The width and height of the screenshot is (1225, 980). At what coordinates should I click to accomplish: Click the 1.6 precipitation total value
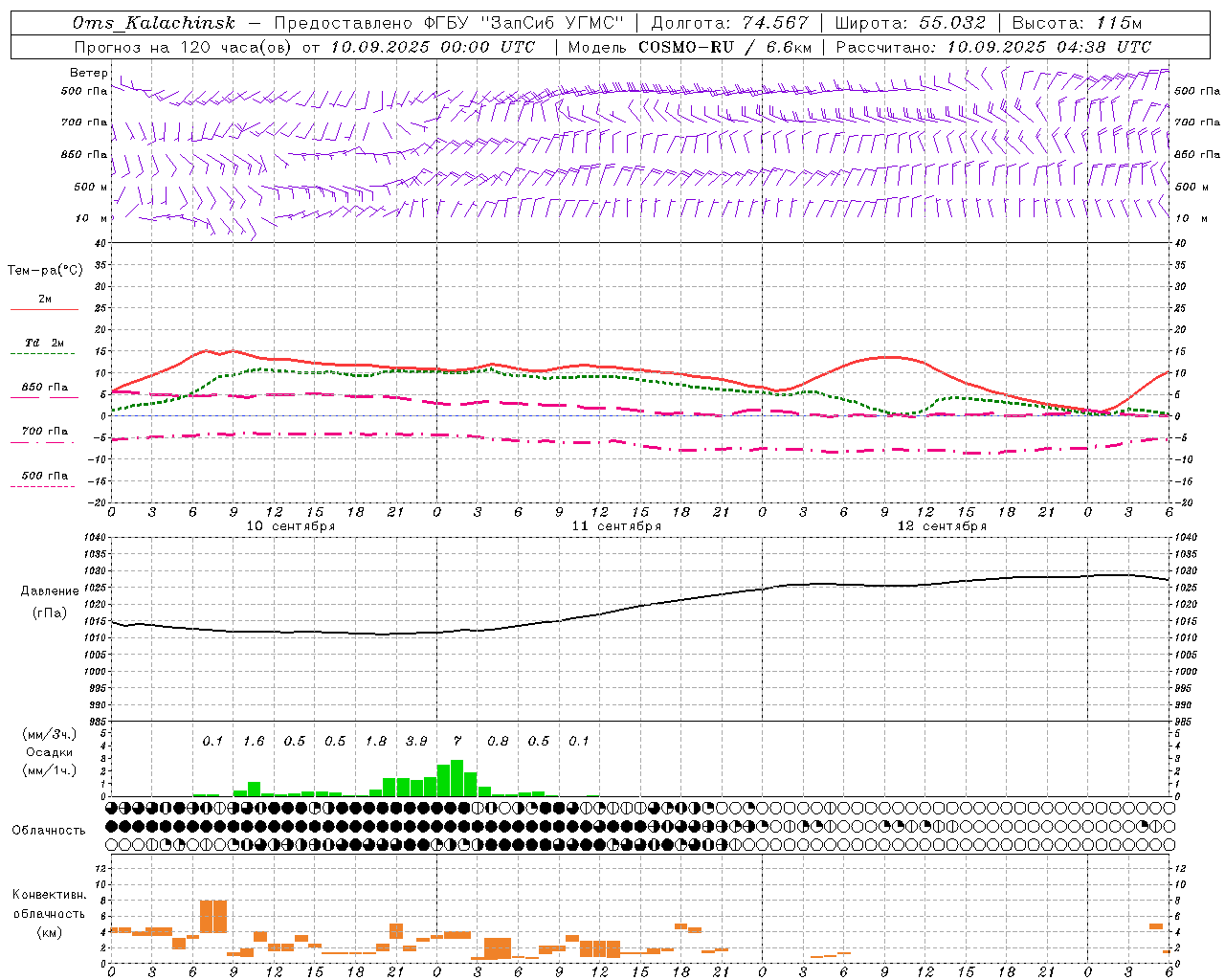click(254, 741)
